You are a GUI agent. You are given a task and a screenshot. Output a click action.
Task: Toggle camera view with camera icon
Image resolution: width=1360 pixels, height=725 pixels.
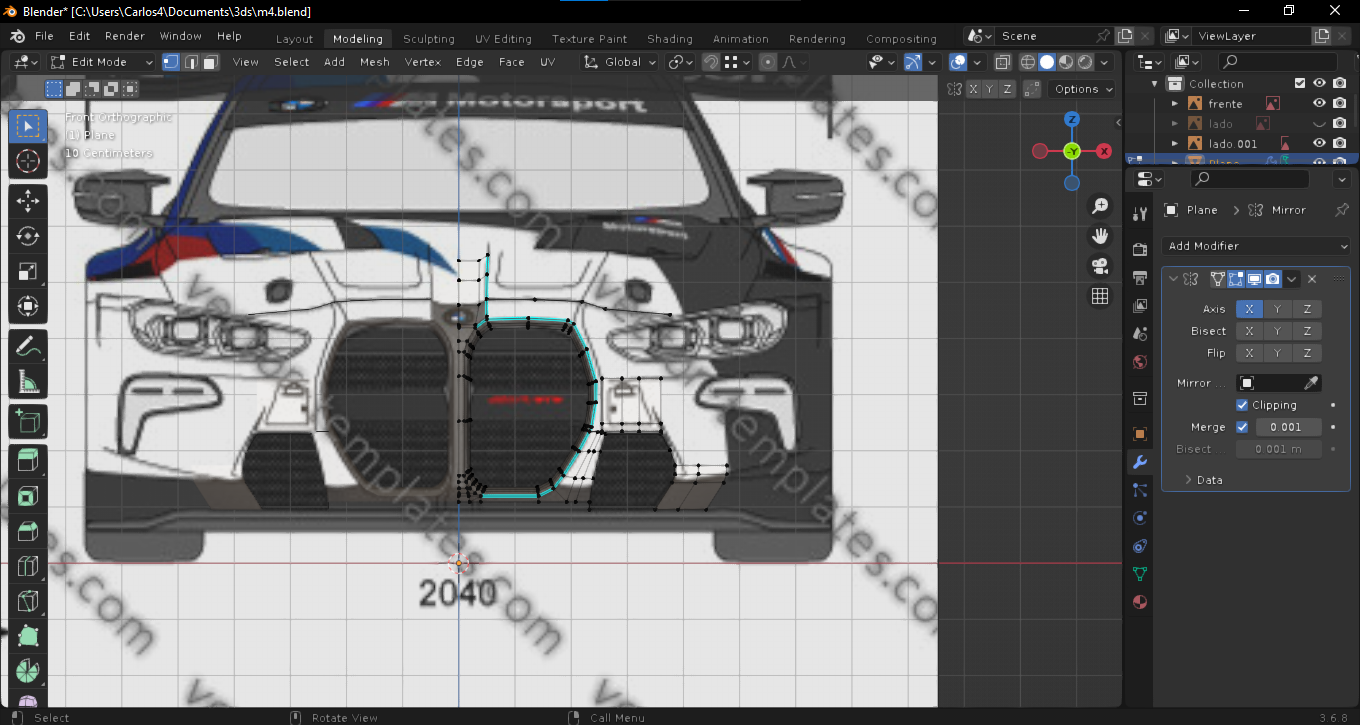pyautogui.click(x=1100, y=266)
